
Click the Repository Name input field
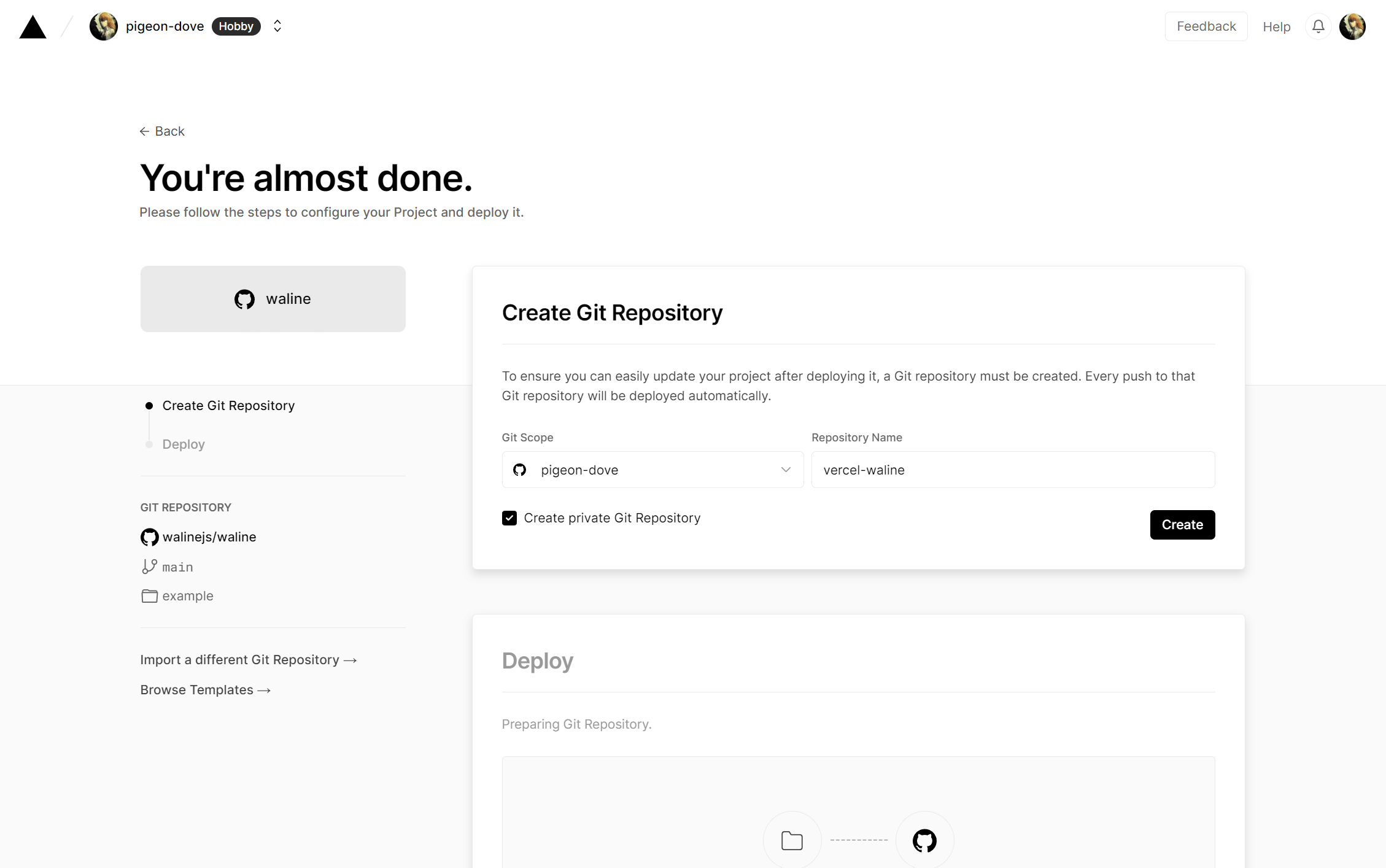(1013, 470)
